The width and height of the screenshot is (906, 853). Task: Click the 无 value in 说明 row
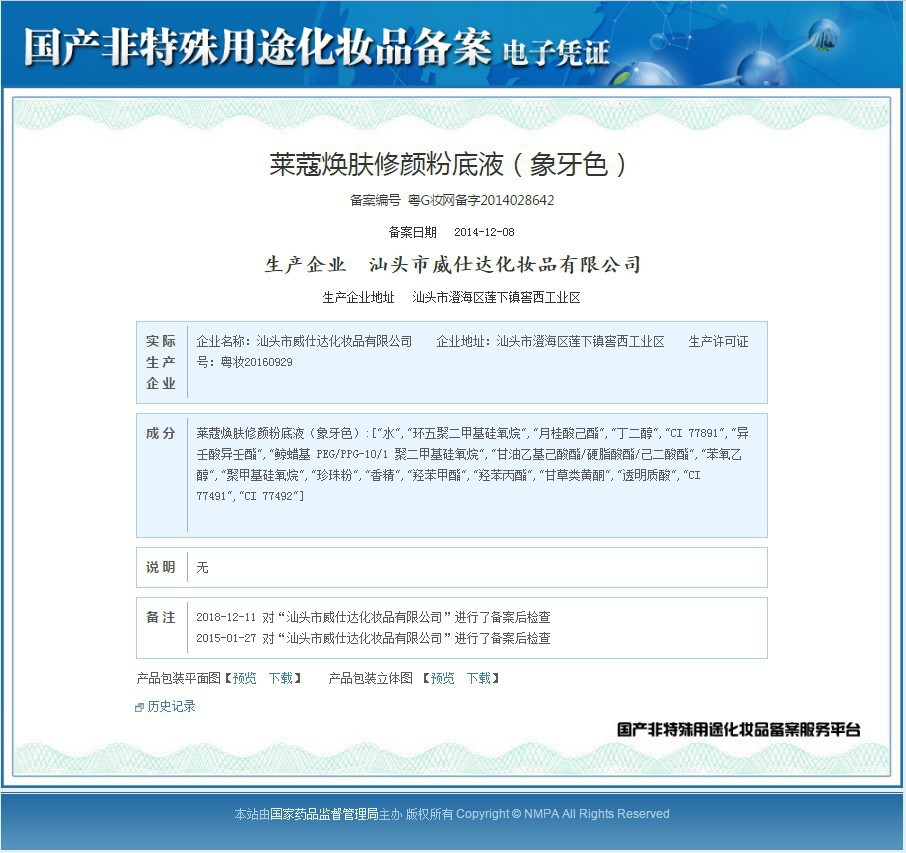point(202,568)
